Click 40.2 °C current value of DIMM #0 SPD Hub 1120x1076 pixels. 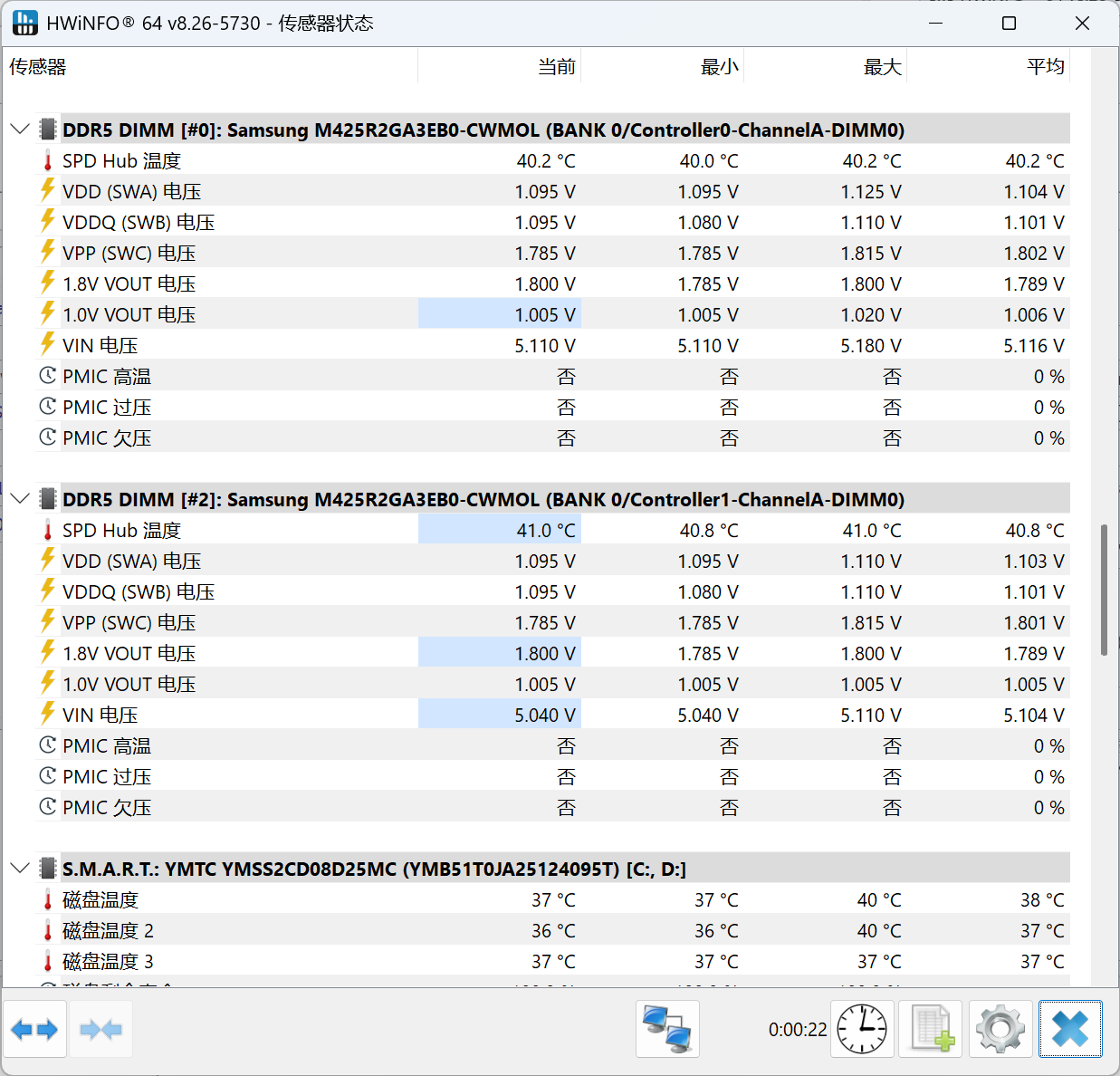coord(546,160)
